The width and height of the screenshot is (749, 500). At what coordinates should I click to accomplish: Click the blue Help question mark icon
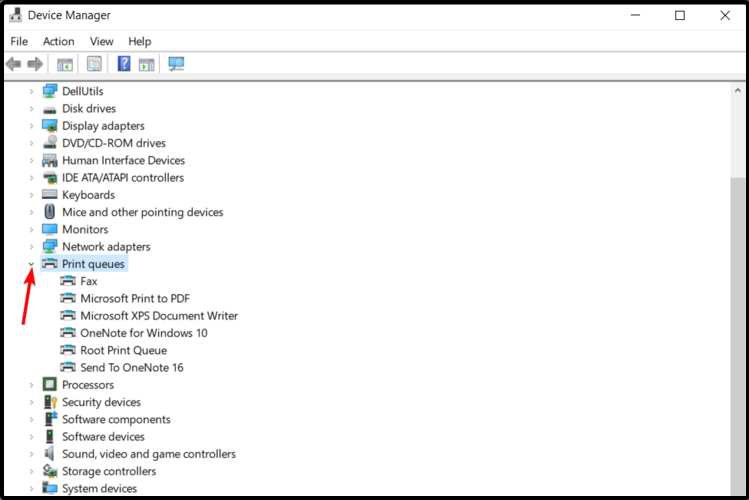(x=124, y=64)
